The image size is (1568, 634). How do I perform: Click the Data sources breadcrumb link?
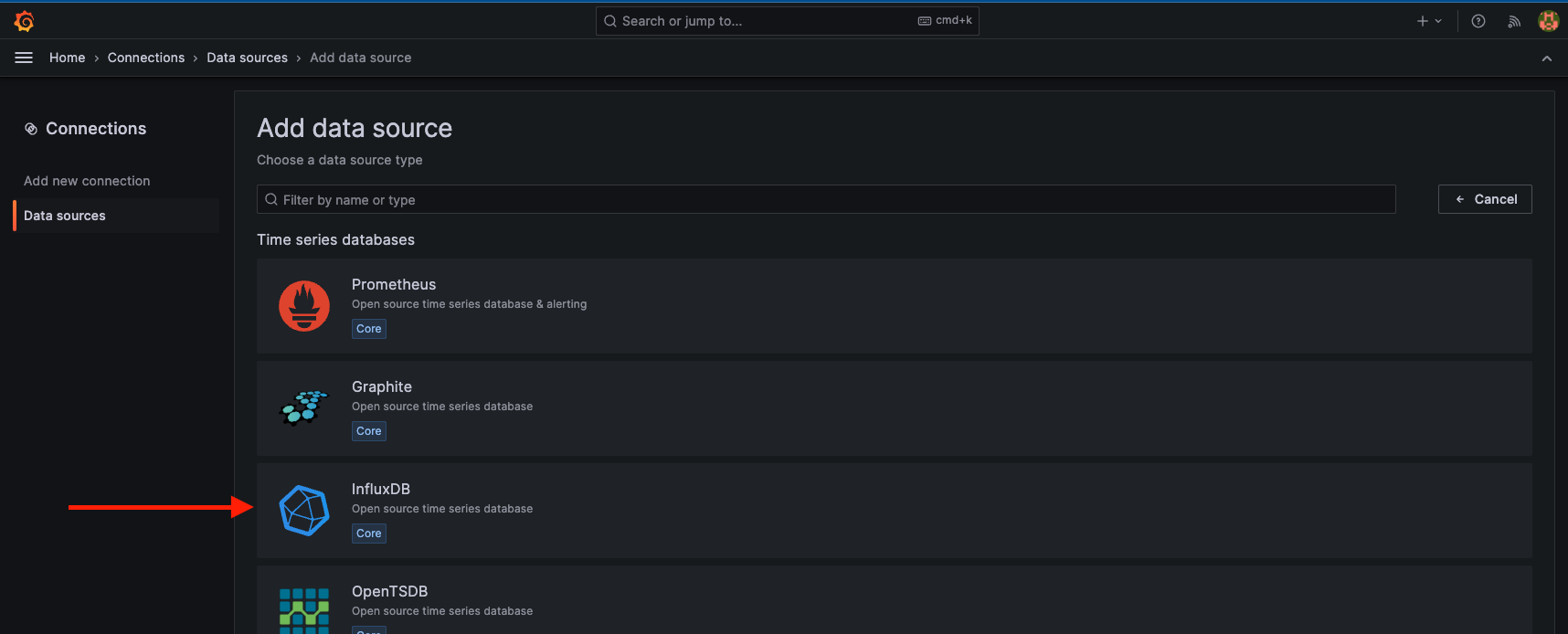click(247, 58)
